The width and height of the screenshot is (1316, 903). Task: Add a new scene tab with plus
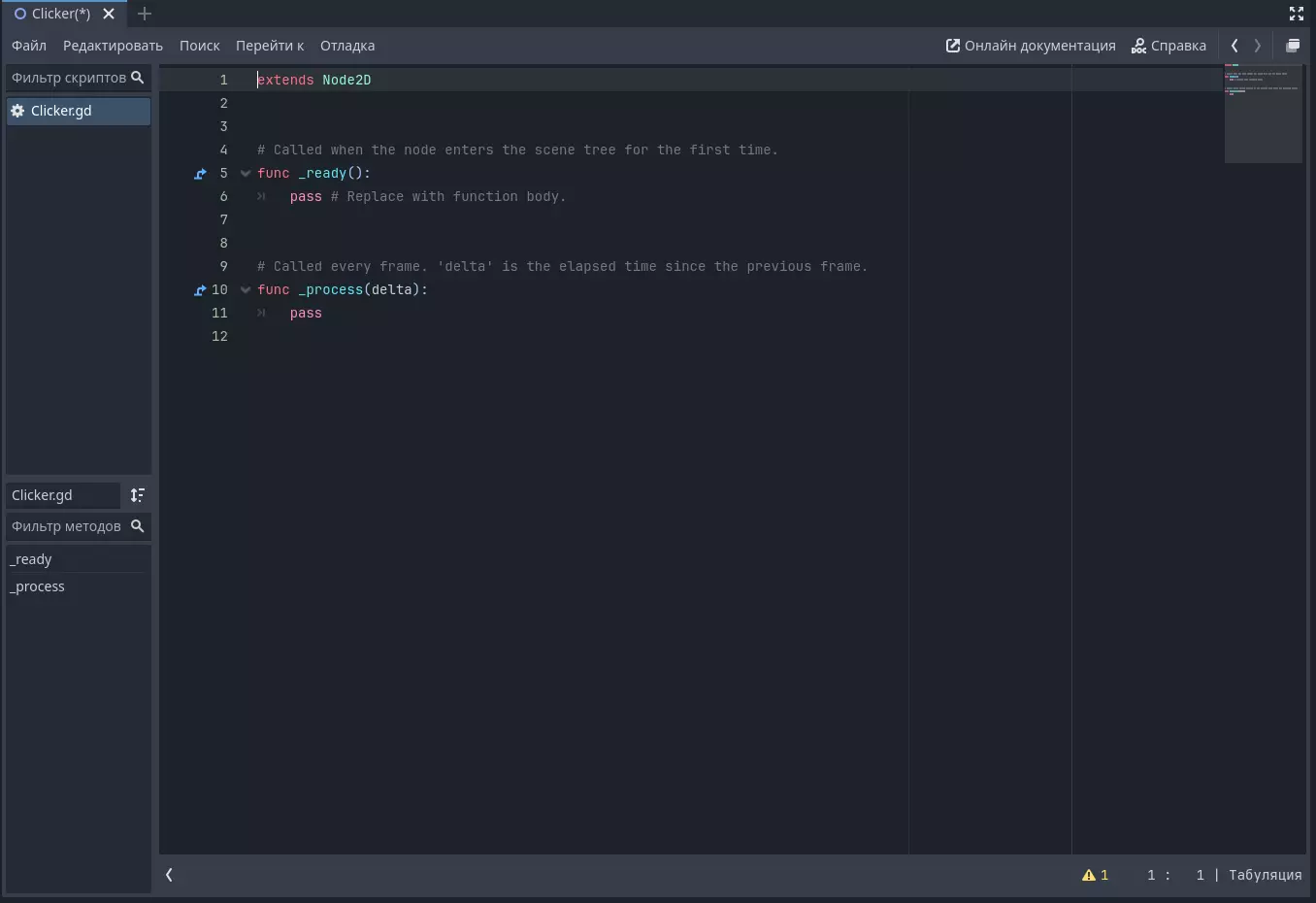point(145,14)
